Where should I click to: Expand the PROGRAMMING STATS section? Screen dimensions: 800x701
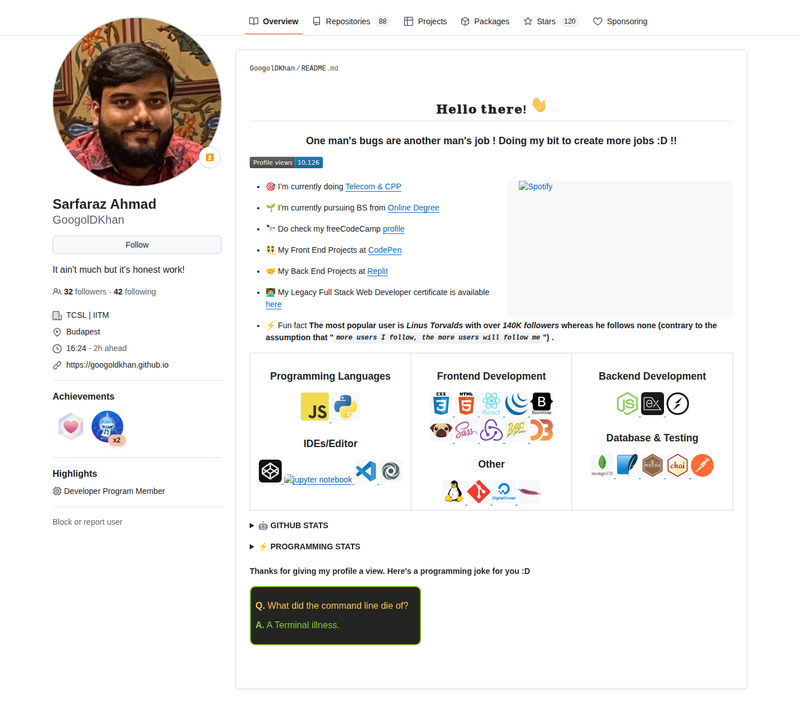(305, 546)
